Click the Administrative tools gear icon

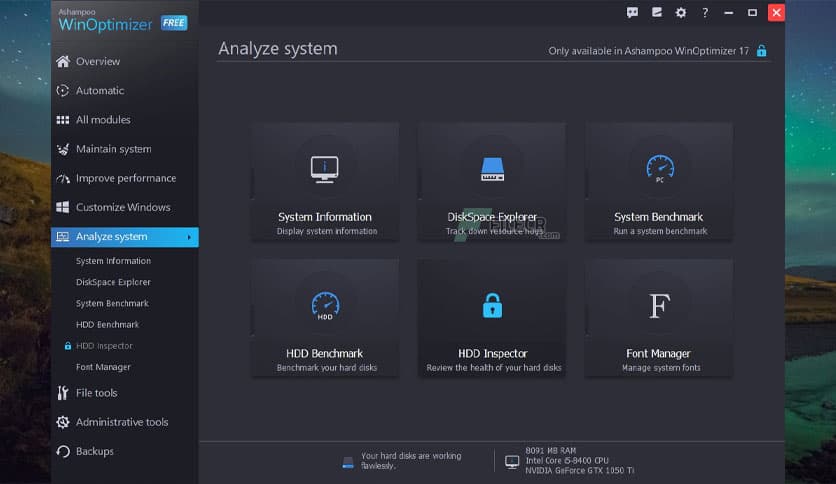pyautogui.click(x=63, y=422)
